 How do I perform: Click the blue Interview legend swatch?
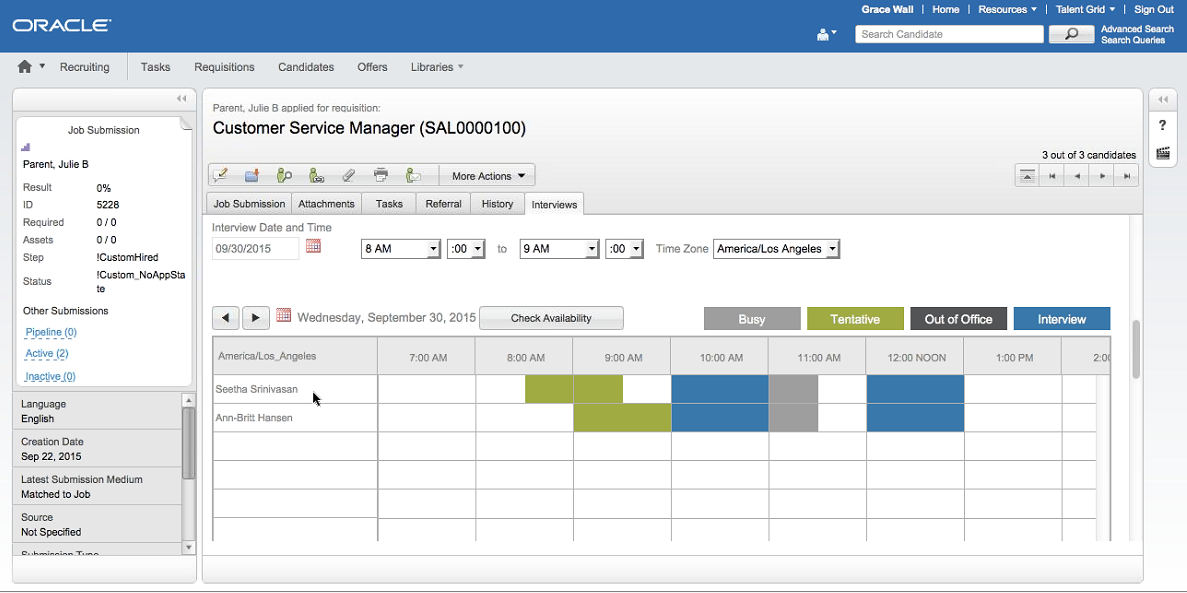pyautogui.click(x=1061, y=319)
